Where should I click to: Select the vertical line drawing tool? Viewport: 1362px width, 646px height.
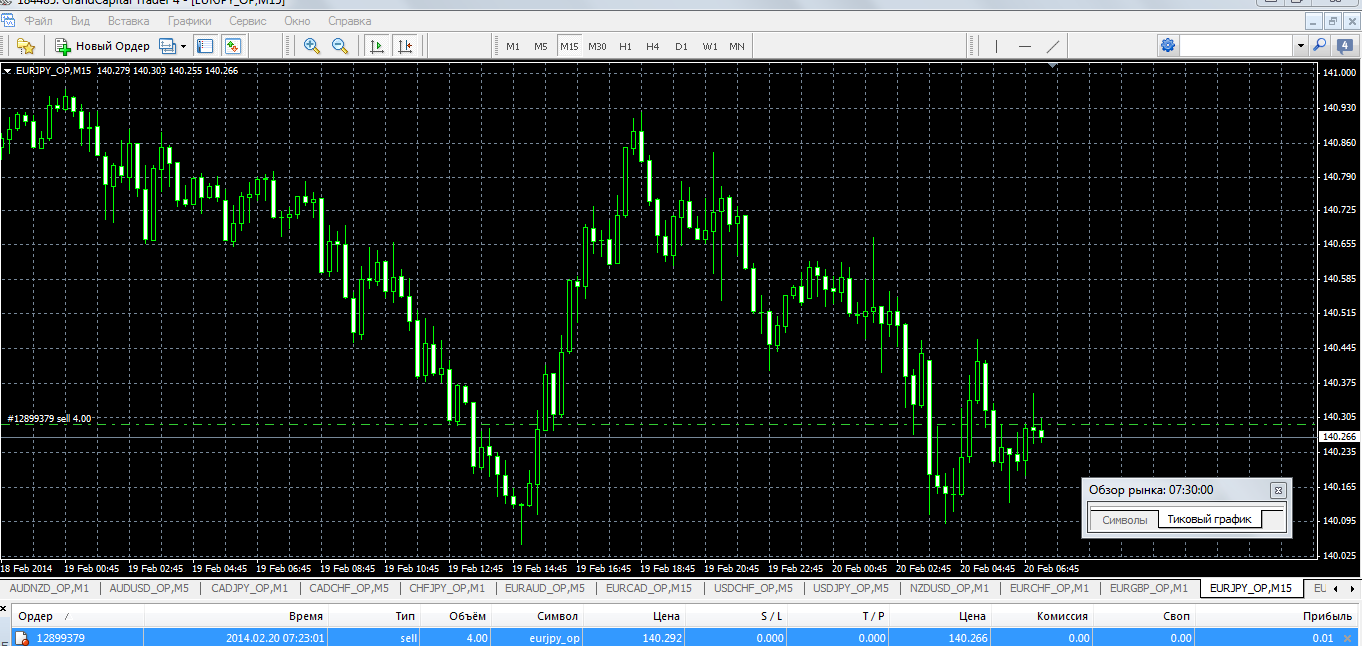(996, 46)
